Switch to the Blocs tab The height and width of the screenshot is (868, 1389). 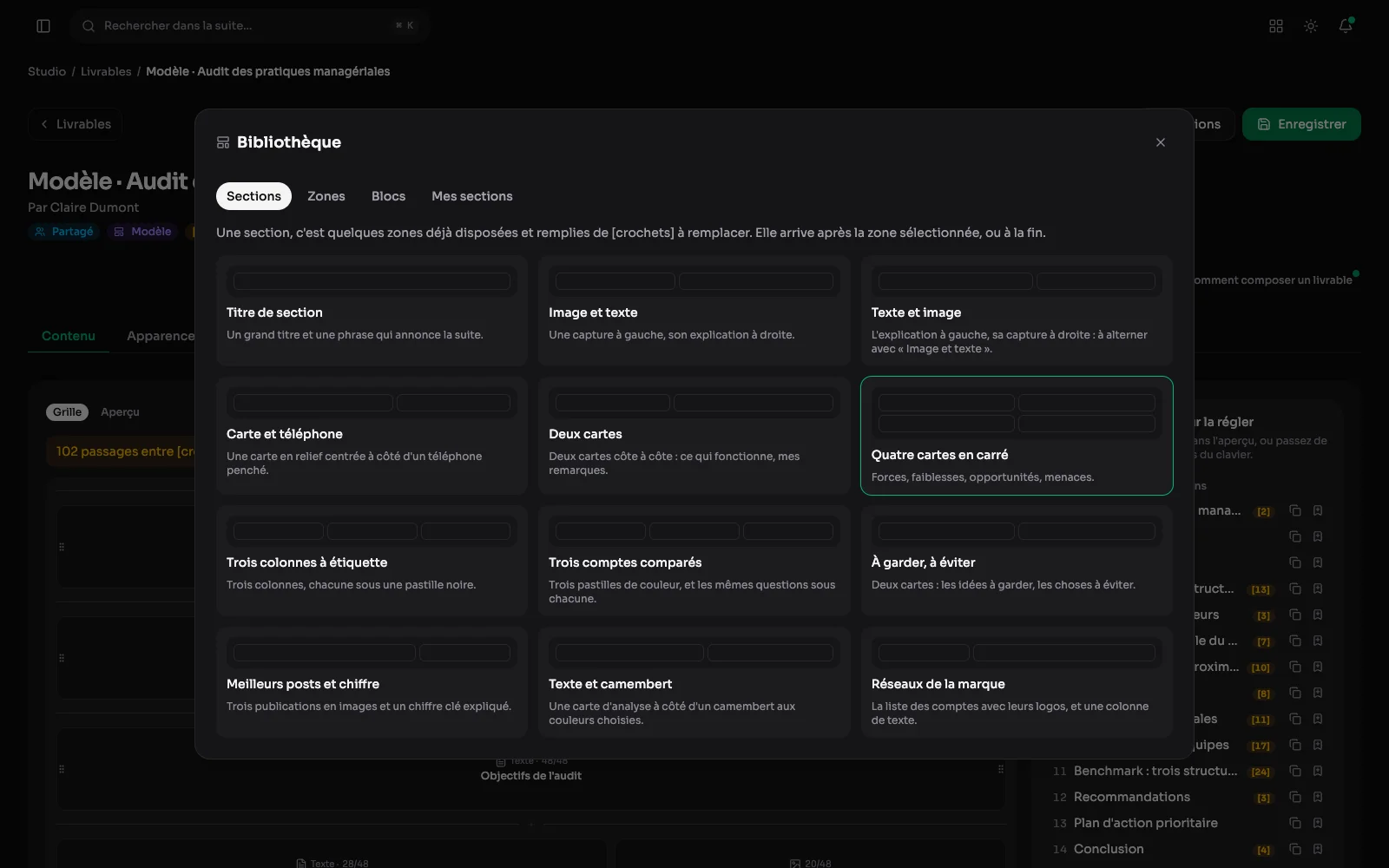(388, 196)
